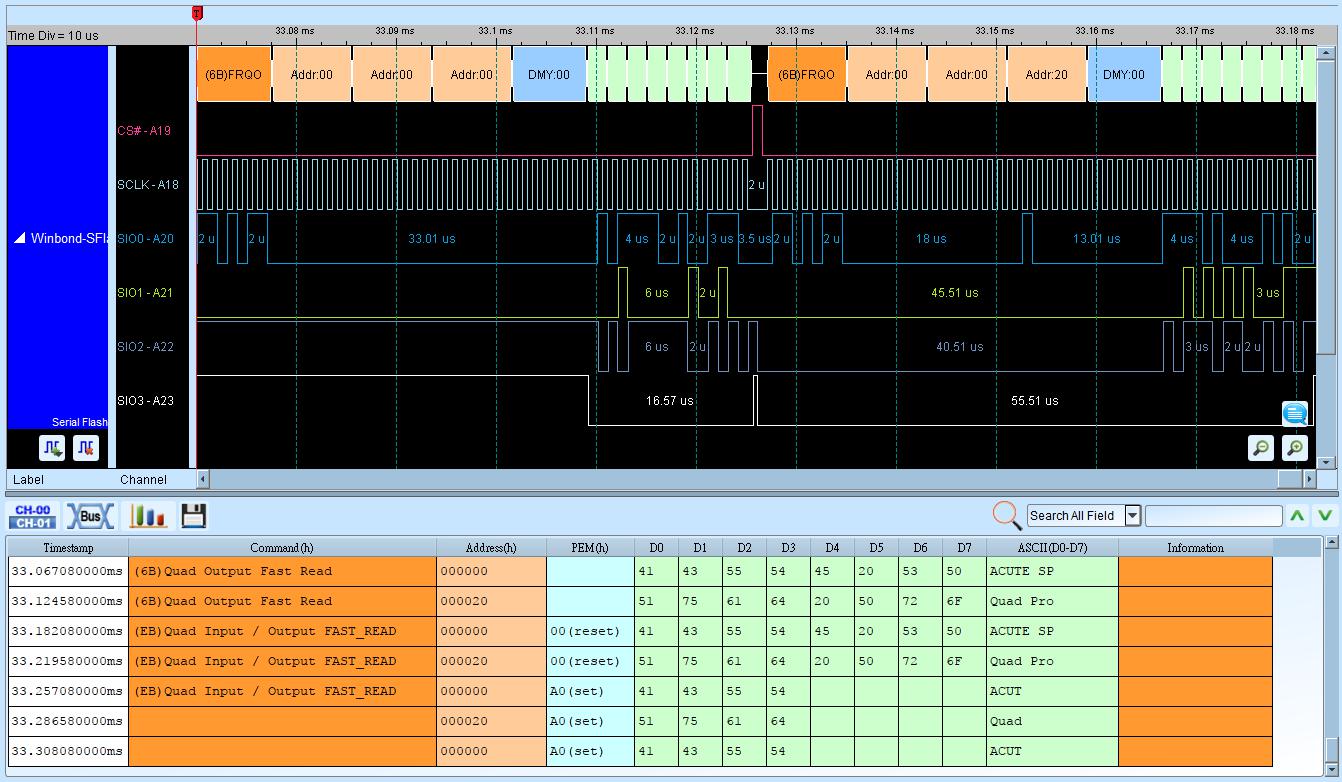
Task: Click the search magnifier icon
Action: (x=1006, y=515)
